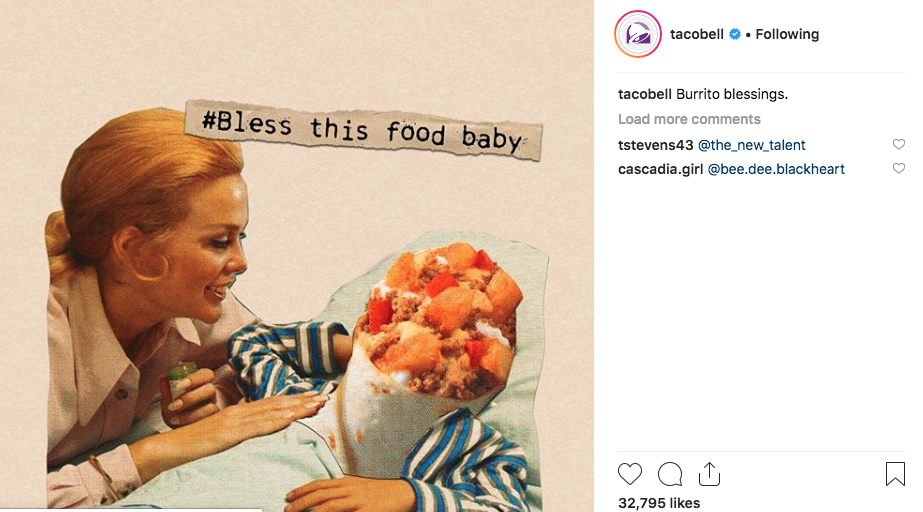The width and height of the screenshot is (923, 512).
Task: Select the Burrito blessings caption text
Action: click(x=732, y=94)
